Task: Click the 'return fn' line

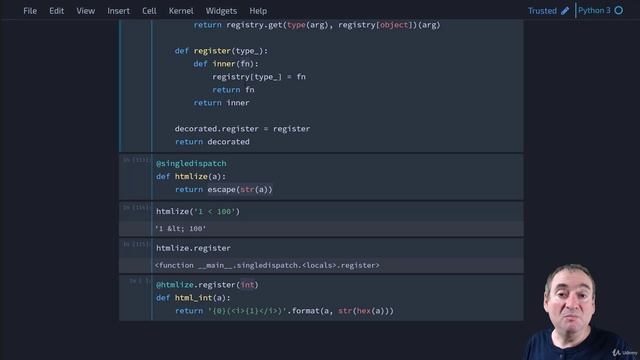Action: 233,90
